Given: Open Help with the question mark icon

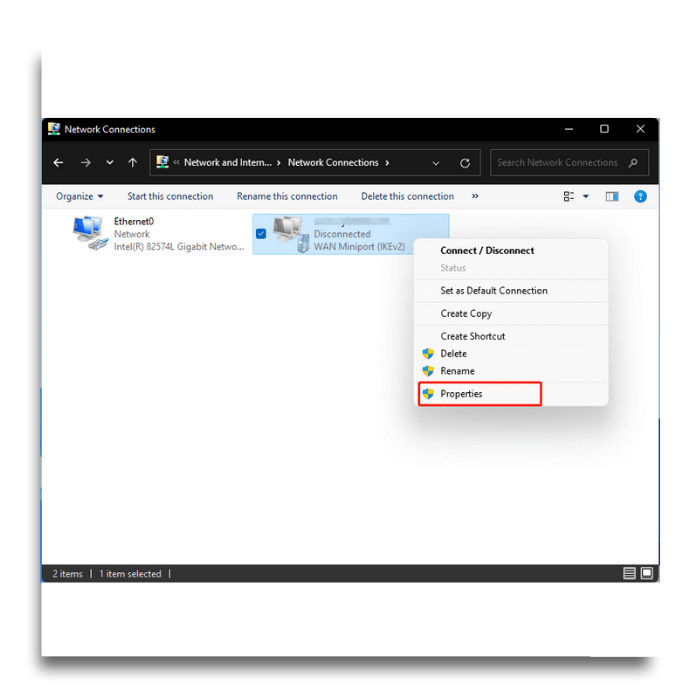Looking at the screenshot, I should tap(640, 196).
